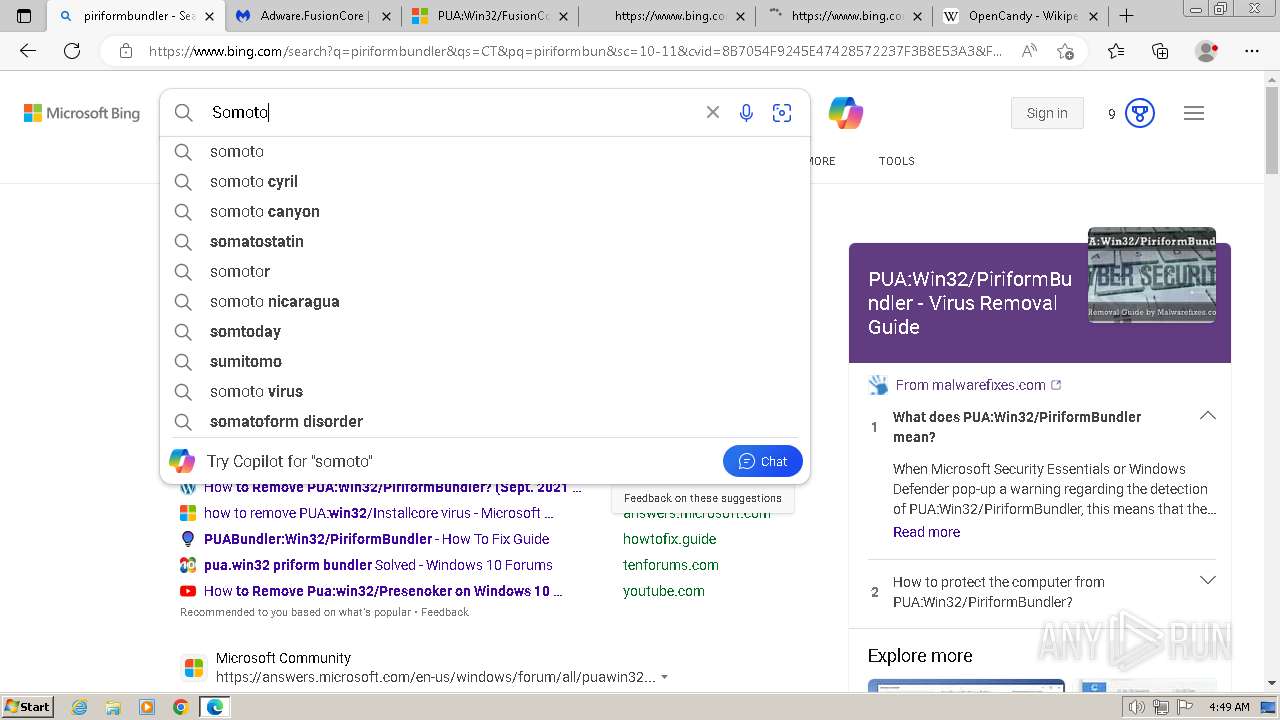Open visual search camera icon
This screenshot has width=1280, height=720.
pyautogui.click(x=782, y=113)
